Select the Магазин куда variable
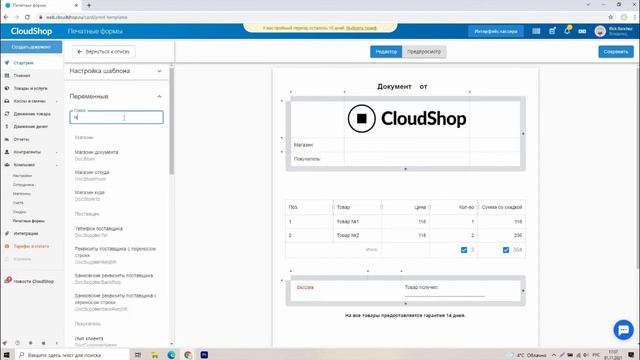640x360 pixels. click(x=90, y=195)
